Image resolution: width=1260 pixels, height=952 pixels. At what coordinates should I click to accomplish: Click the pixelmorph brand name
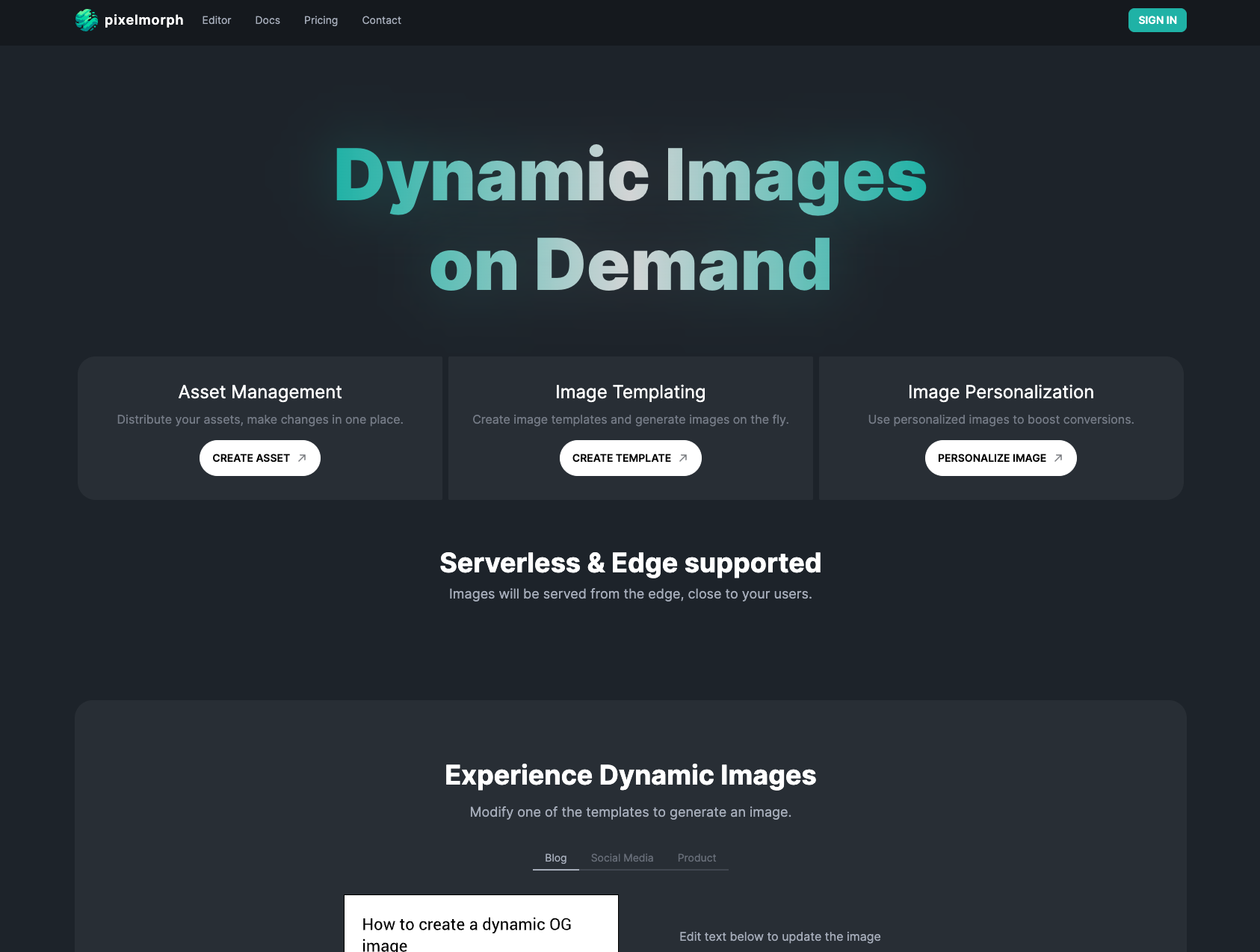coord(144,20)
